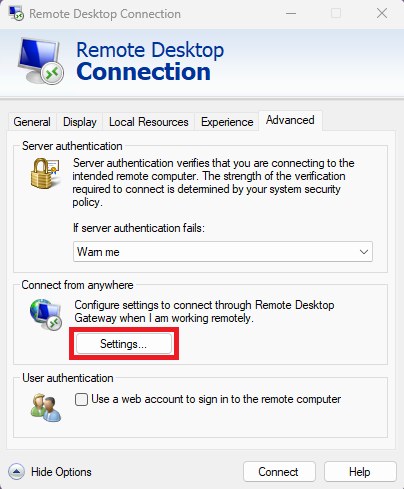Close the Remote Desktop Connection window
The height and width of the screenshot is (489, 404).
click(382, 14)
